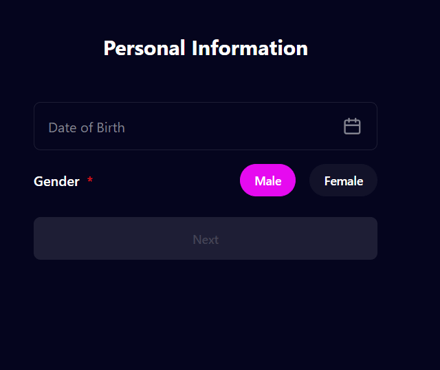This screenshot has width=440, height=370.
Task: Click the Gender label text
Action: [57, 181]
